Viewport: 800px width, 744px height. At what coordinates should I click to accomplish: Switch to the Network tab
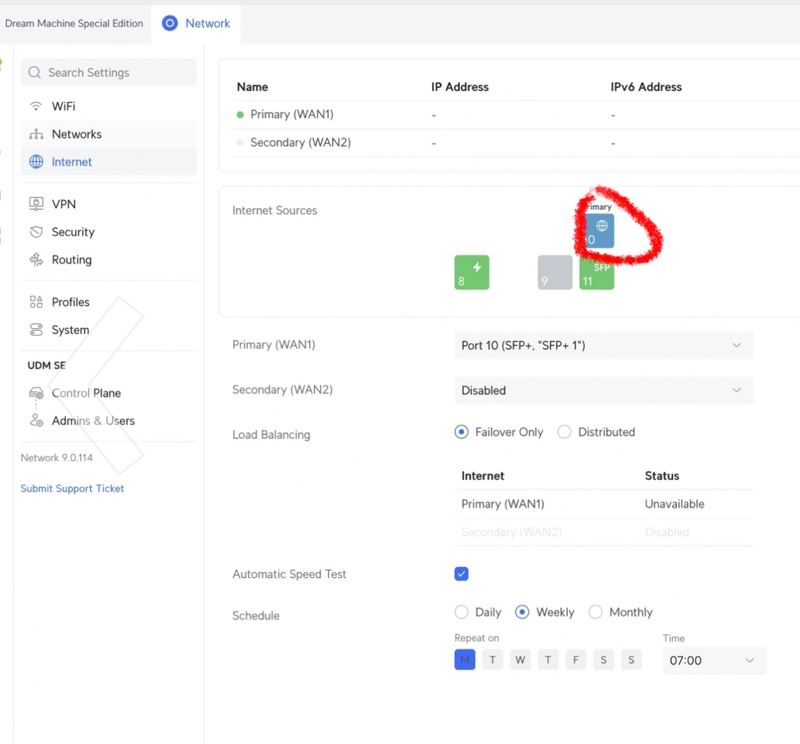[196, 23]
